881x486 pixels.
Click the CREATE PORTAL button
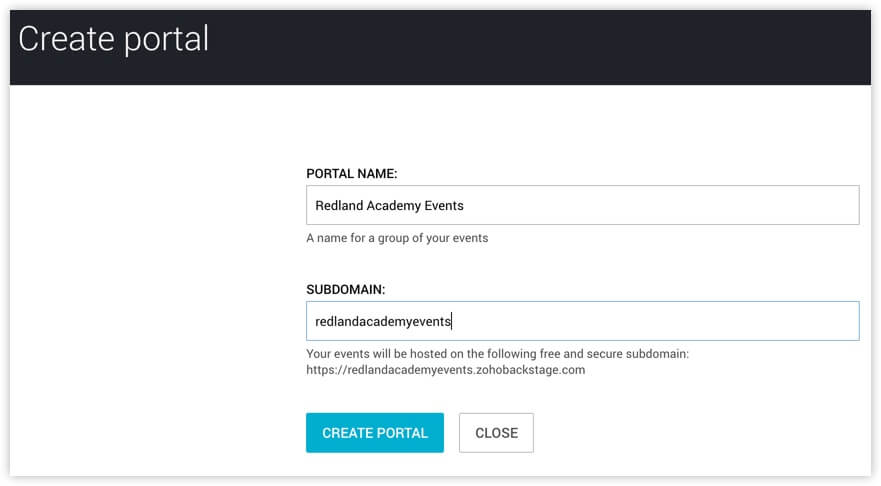375,433
